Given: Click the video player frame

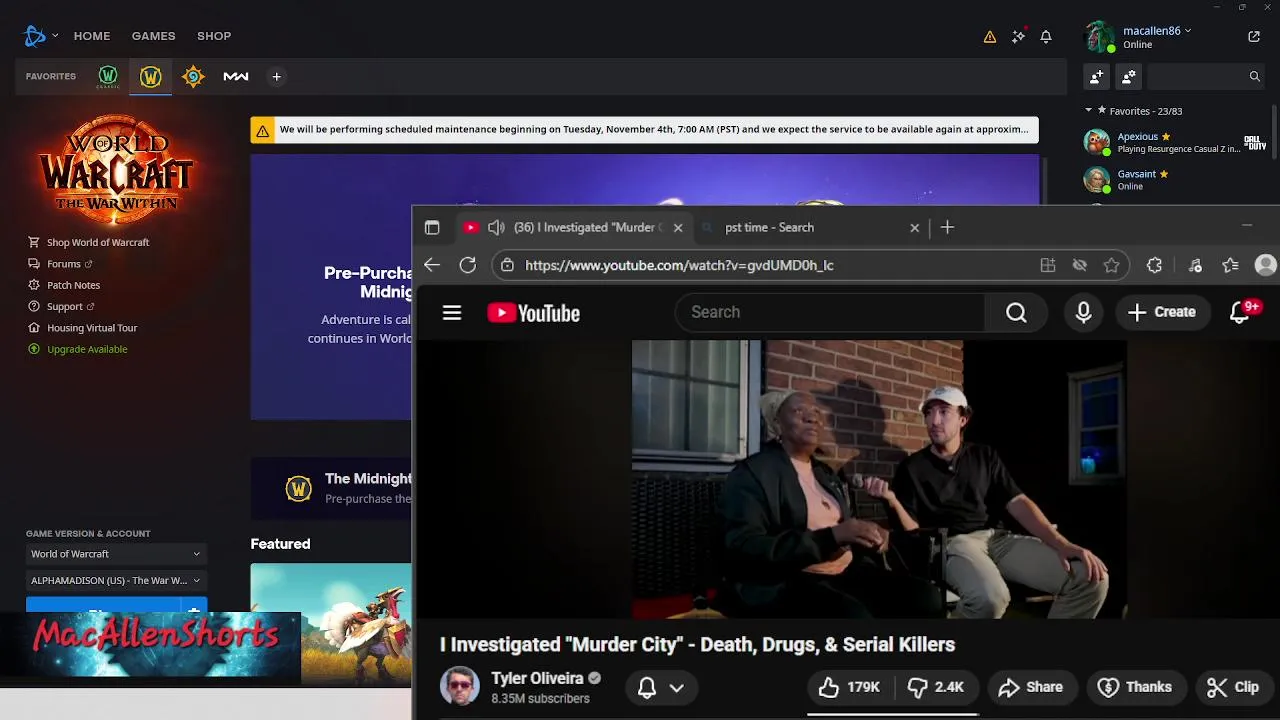Looking at the screenshot, I should pyautogui.click(x=880, y=479).
